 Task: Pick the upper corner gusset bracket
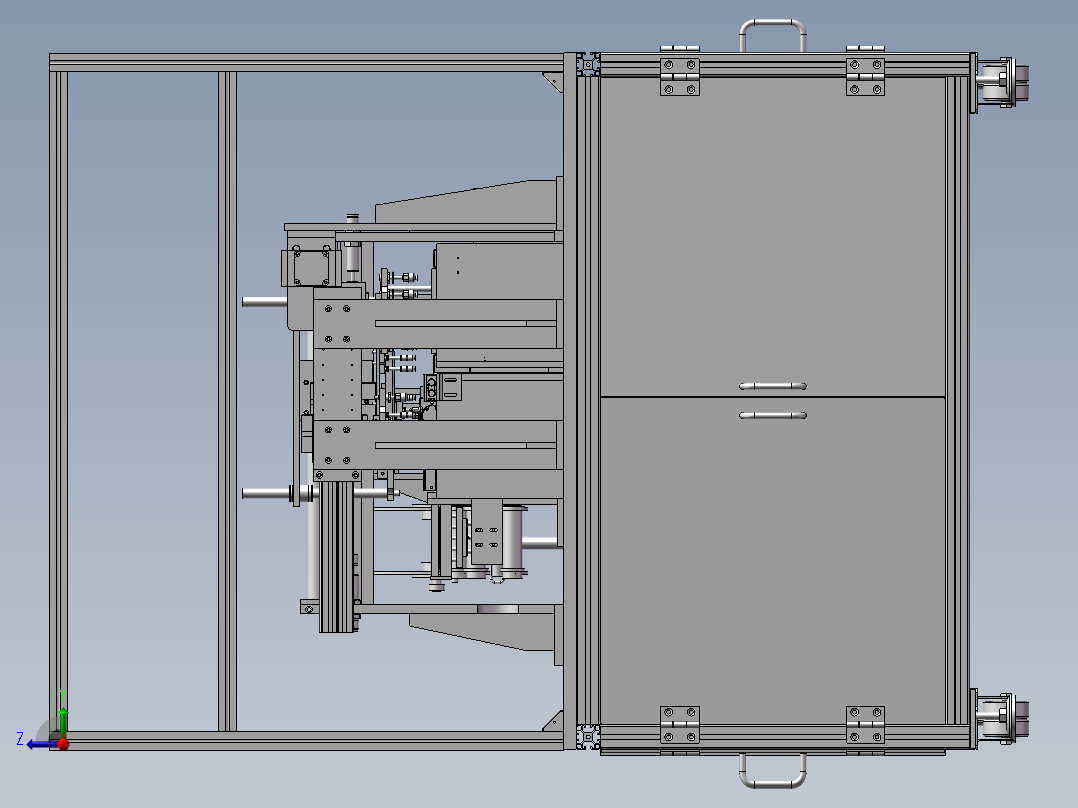556,81
